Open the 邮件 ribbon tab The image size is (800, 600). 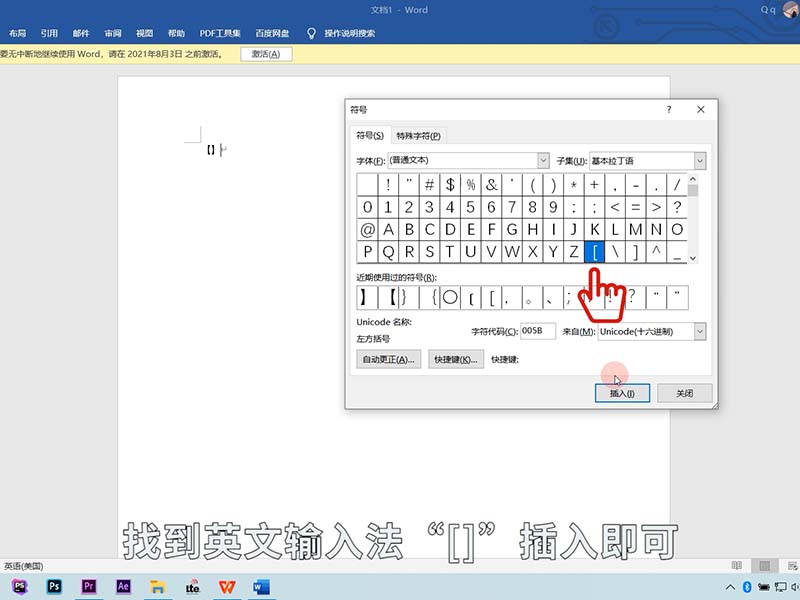(81, 34)
